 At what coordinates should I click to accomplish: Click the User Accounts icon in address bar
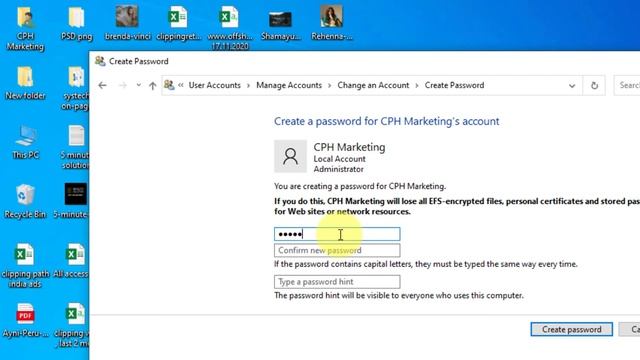coord(169,85)
